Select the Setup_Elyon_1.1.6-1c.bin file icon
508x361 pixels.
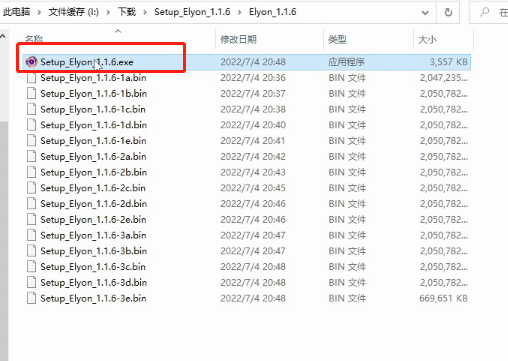tap(31, 109)
